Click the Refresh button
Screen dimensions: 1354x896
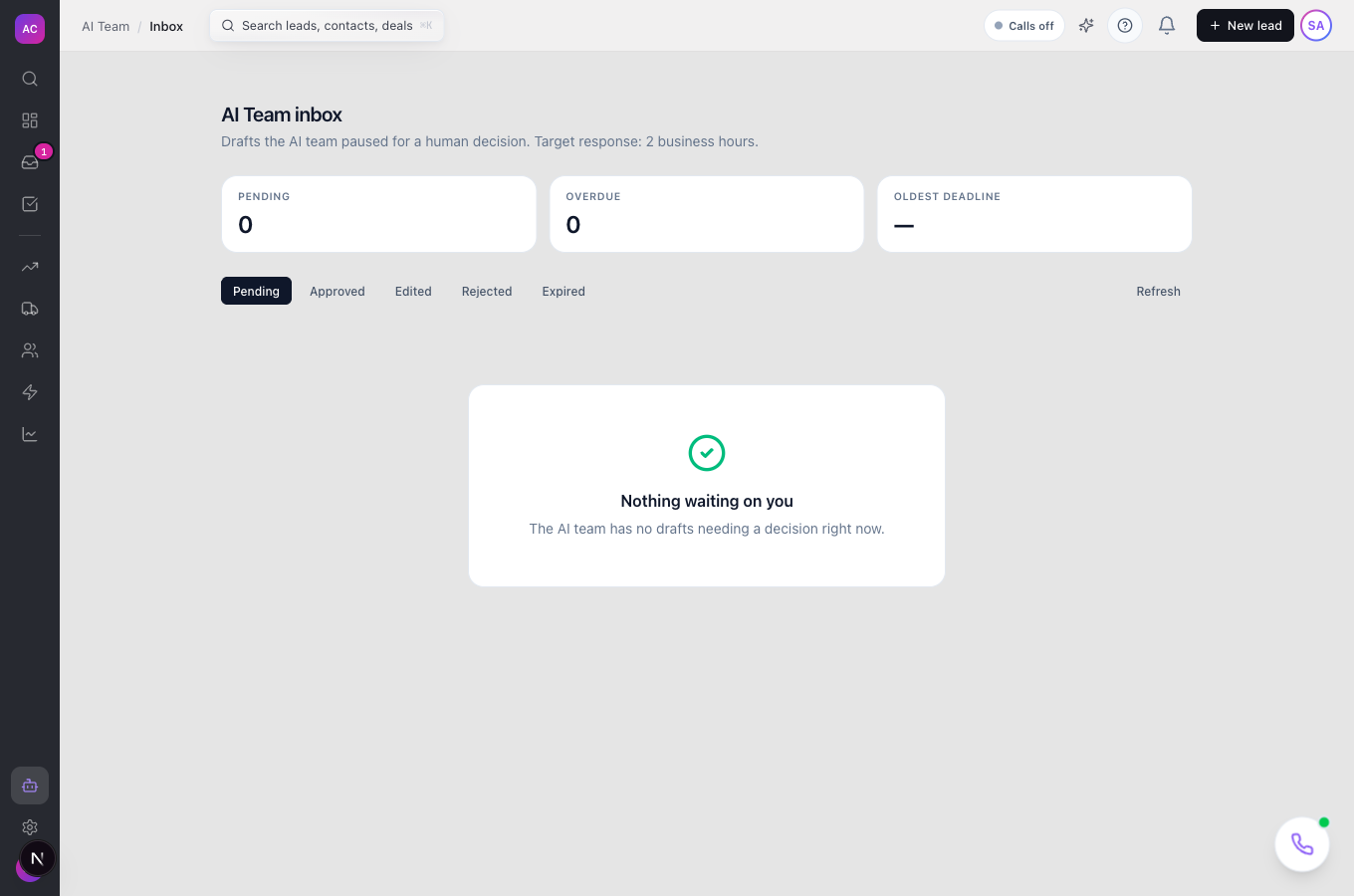coord(1159,291)
